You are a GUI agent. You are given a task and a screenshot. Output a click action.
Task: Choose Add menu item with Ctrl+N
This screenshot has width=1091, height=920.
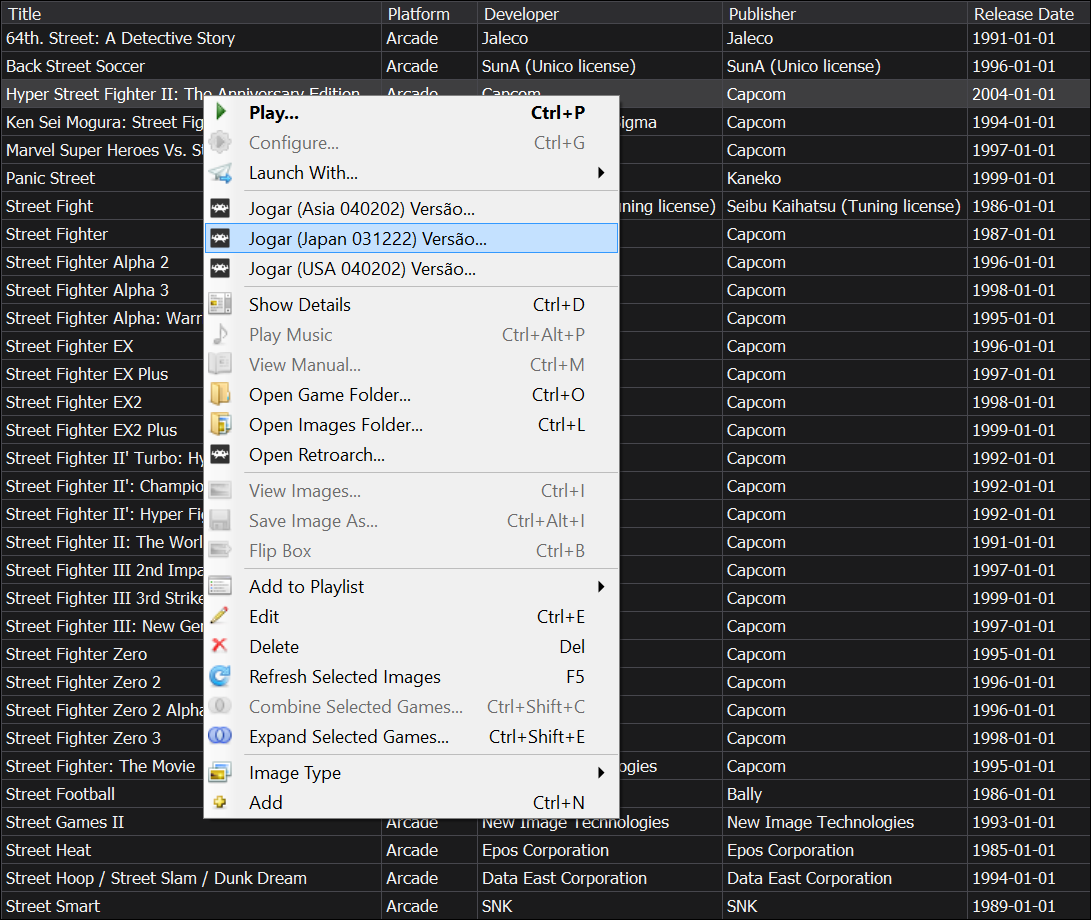point(411,802)
